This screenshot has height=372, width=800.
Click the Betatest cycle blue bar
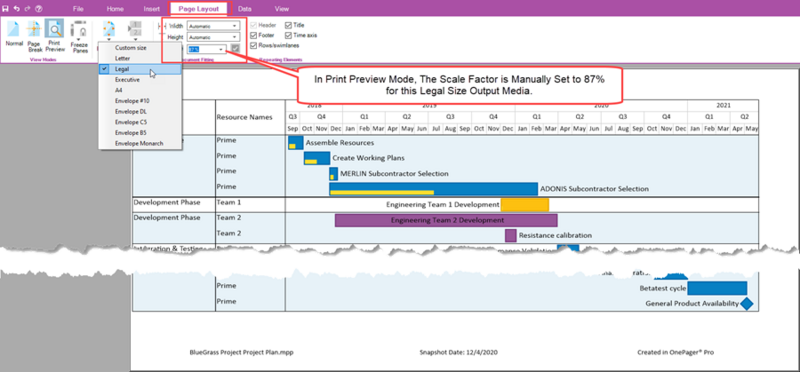tap(717, 288)
